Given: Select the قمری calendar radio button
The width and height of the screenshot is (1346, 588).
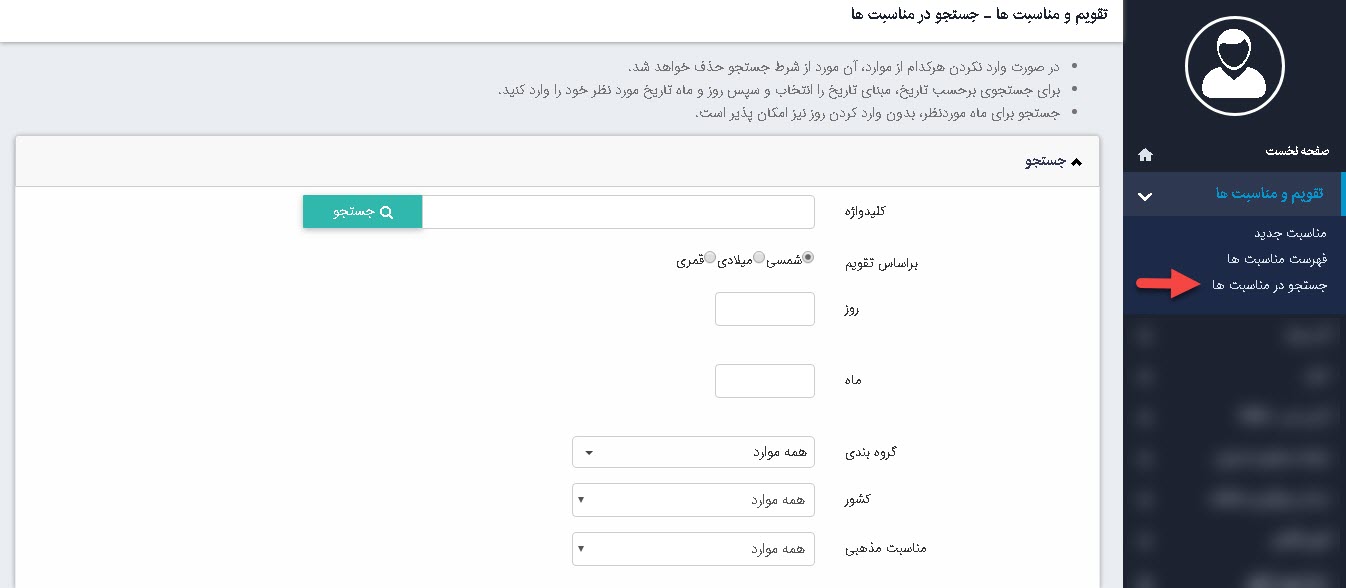Looking at the screenshot, I should click(710, 257).
